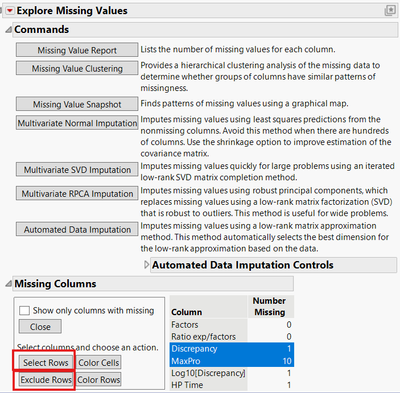
Task: Click Multivariate SVD Imputation button
Action: [77, 169]
